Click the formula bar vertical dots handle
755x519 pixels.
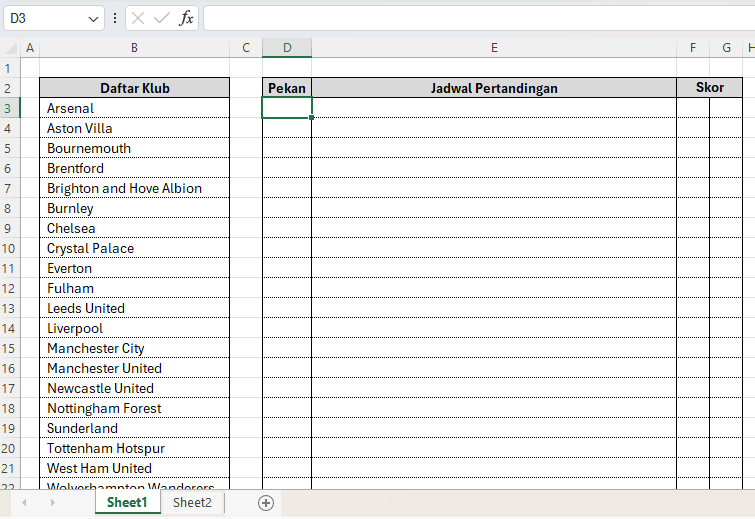pyautogui.click(x=115, y=18)
